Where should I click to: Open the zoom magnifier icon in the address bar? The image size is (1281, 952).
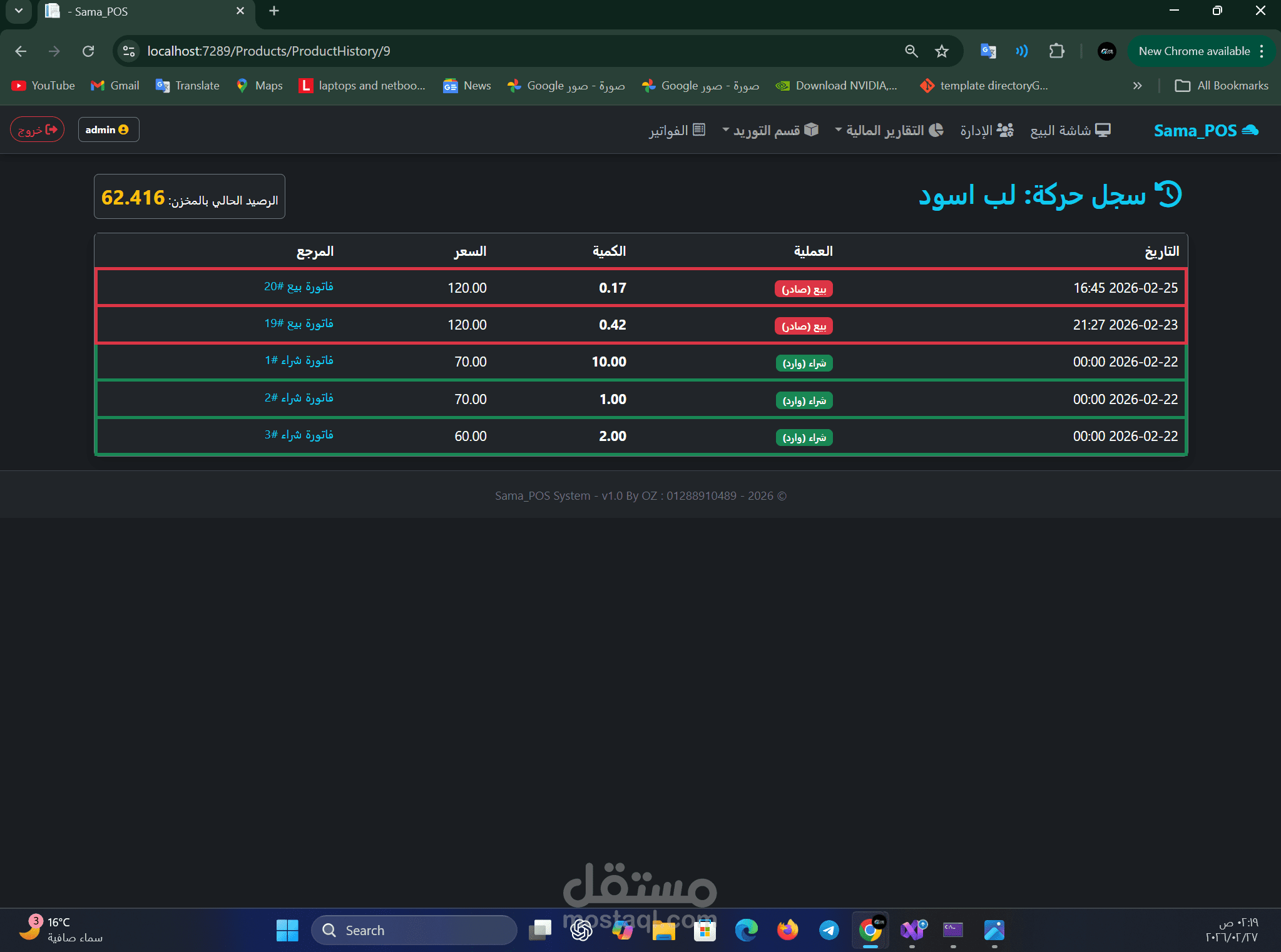[x=911, y=51]
